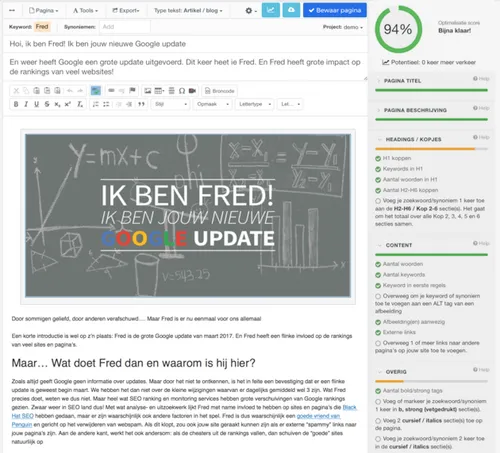Screen dimensions: 500x453
Task: Open the Export menu
Action: (x=126, y=10)
